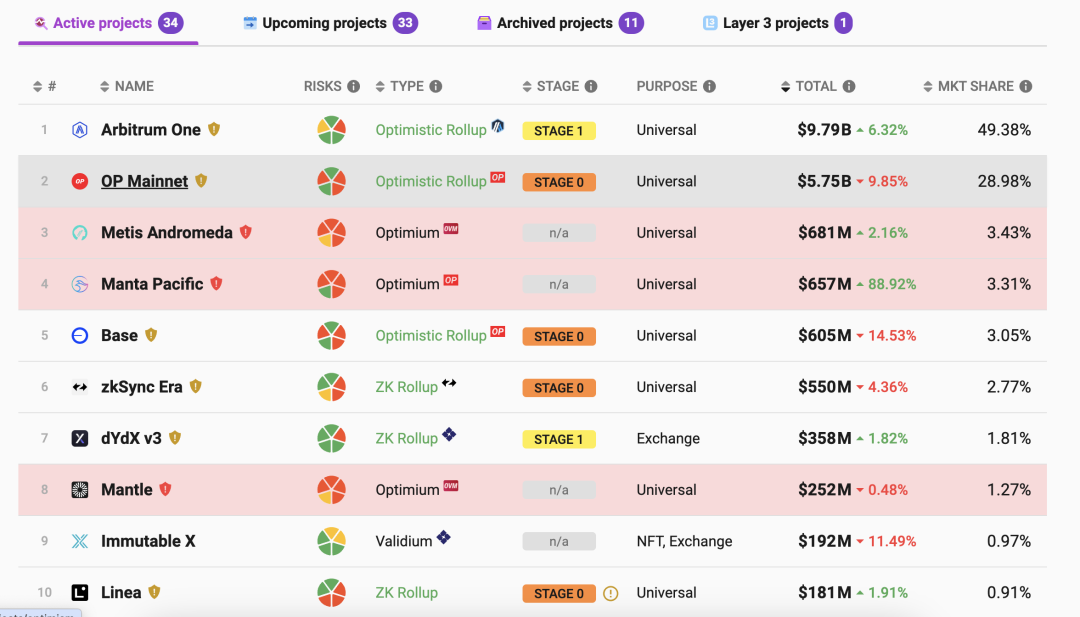1080x617 pixels.
Task: Click the info icon beside PURPOSE header
Action: [x=709, y=87]
